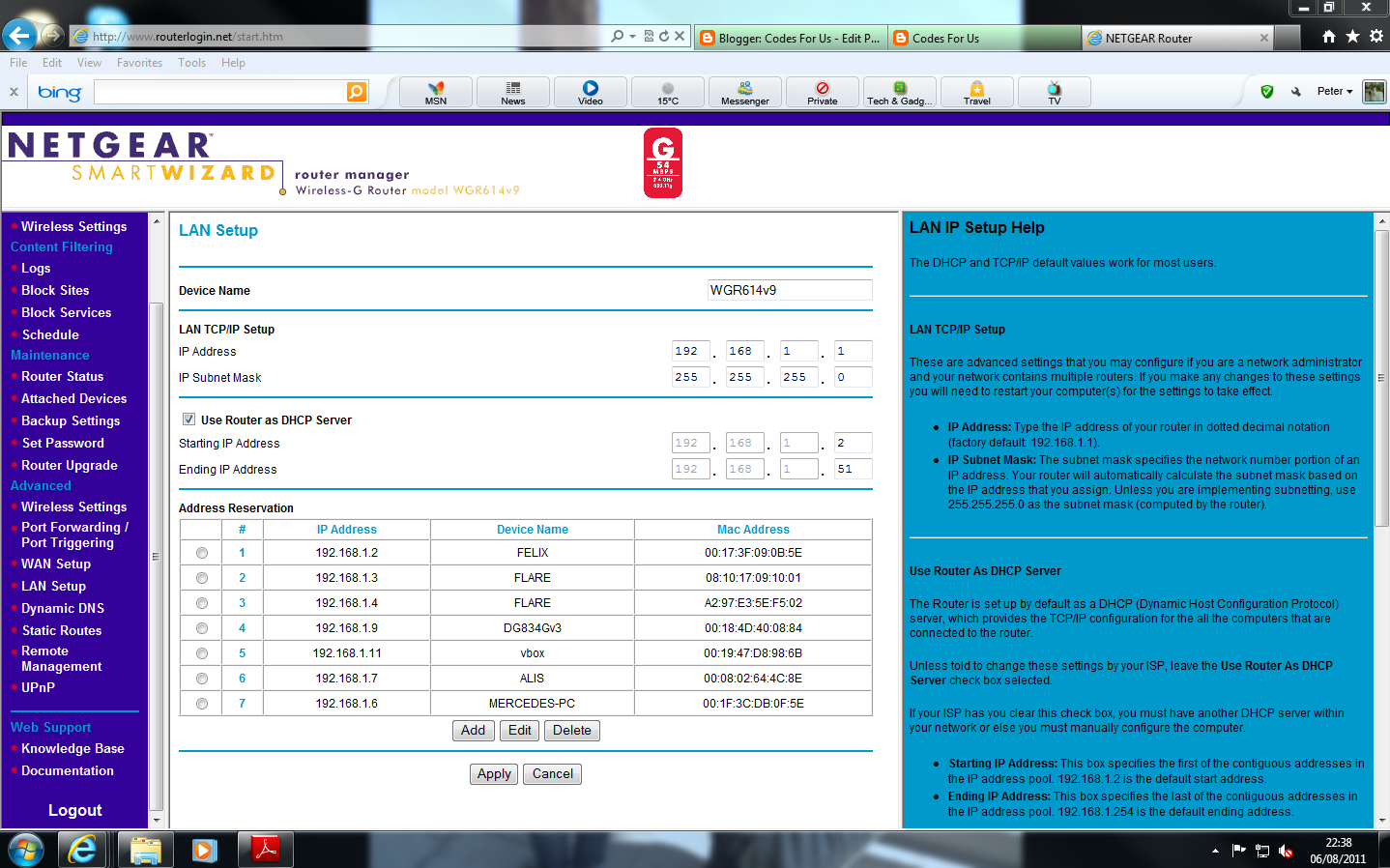The width and height of the screenshot is (1390, 868).
Task: Open the 15°C weather button
Action: click(x=668, y=93)
